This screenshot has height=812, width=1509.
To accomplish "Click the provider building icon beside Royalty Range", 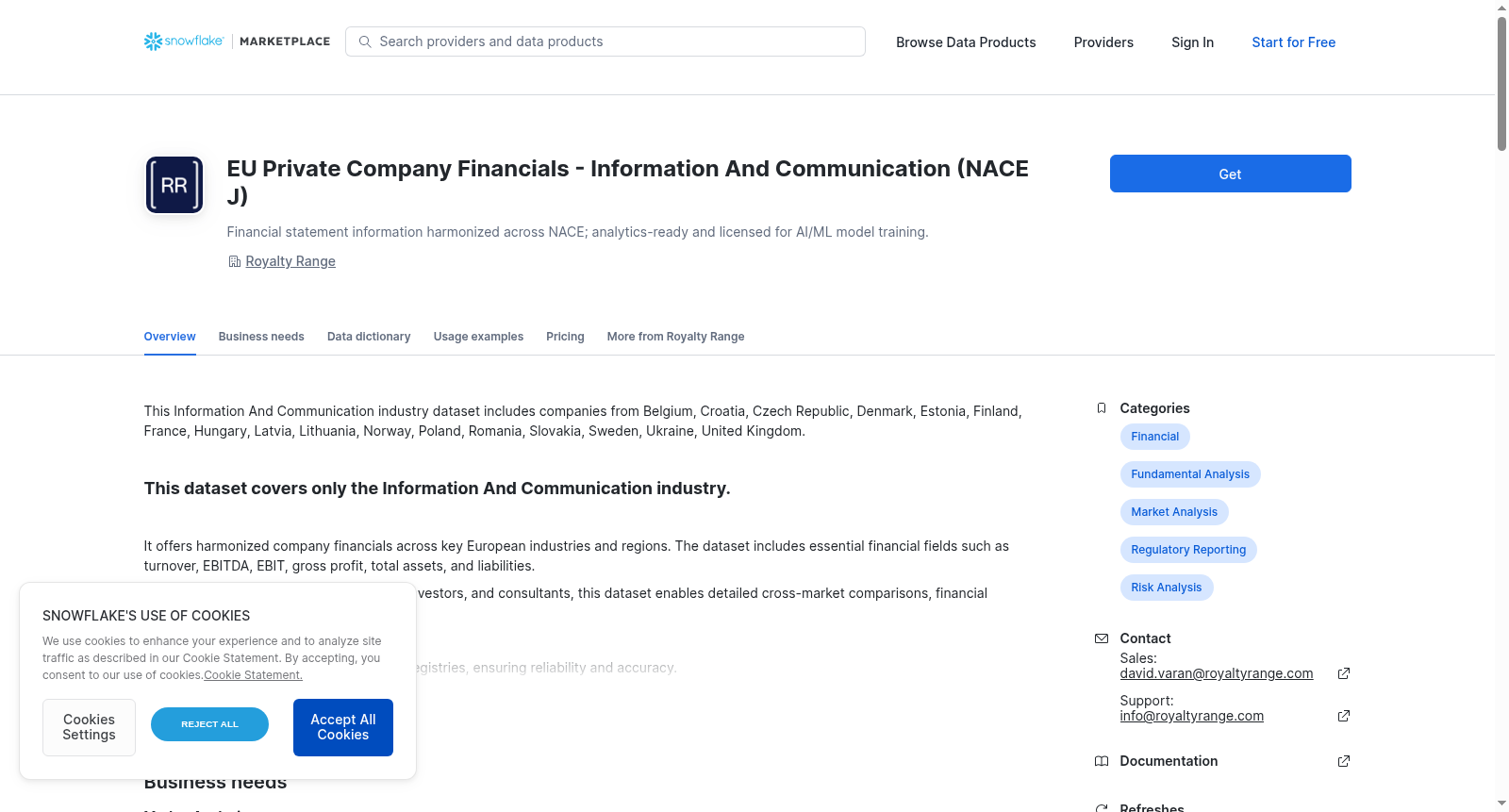I will pos(234,261).
